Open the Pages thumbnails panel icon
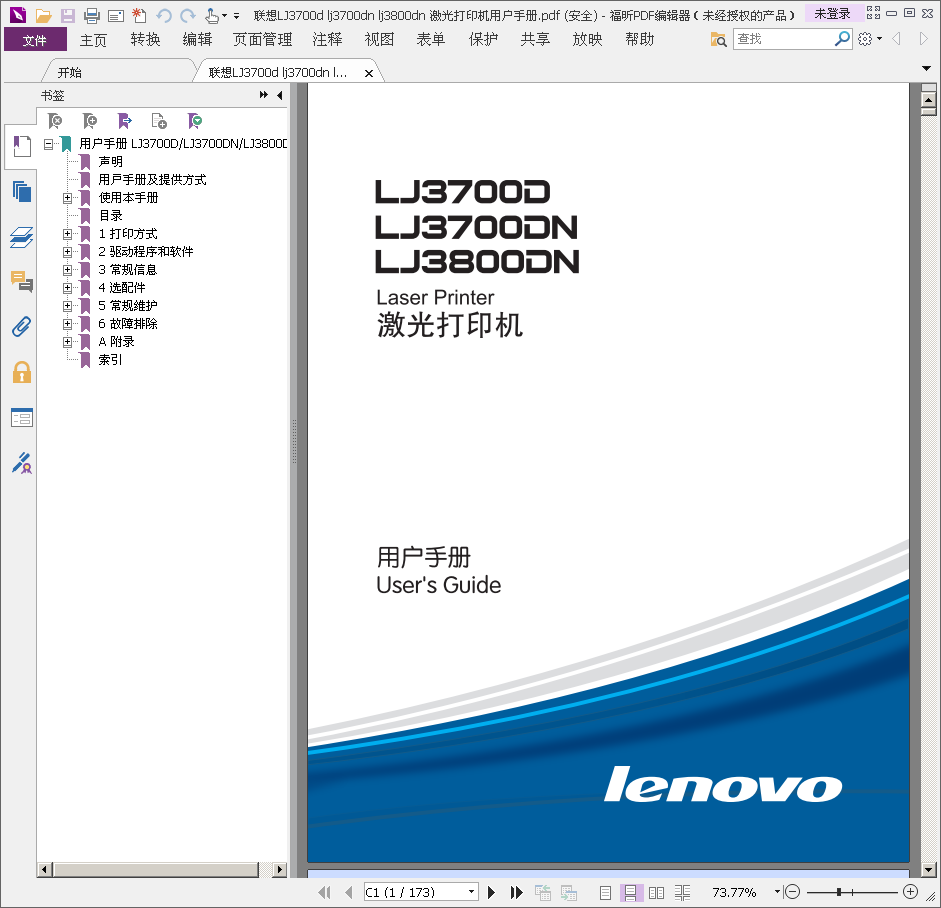 22,191
